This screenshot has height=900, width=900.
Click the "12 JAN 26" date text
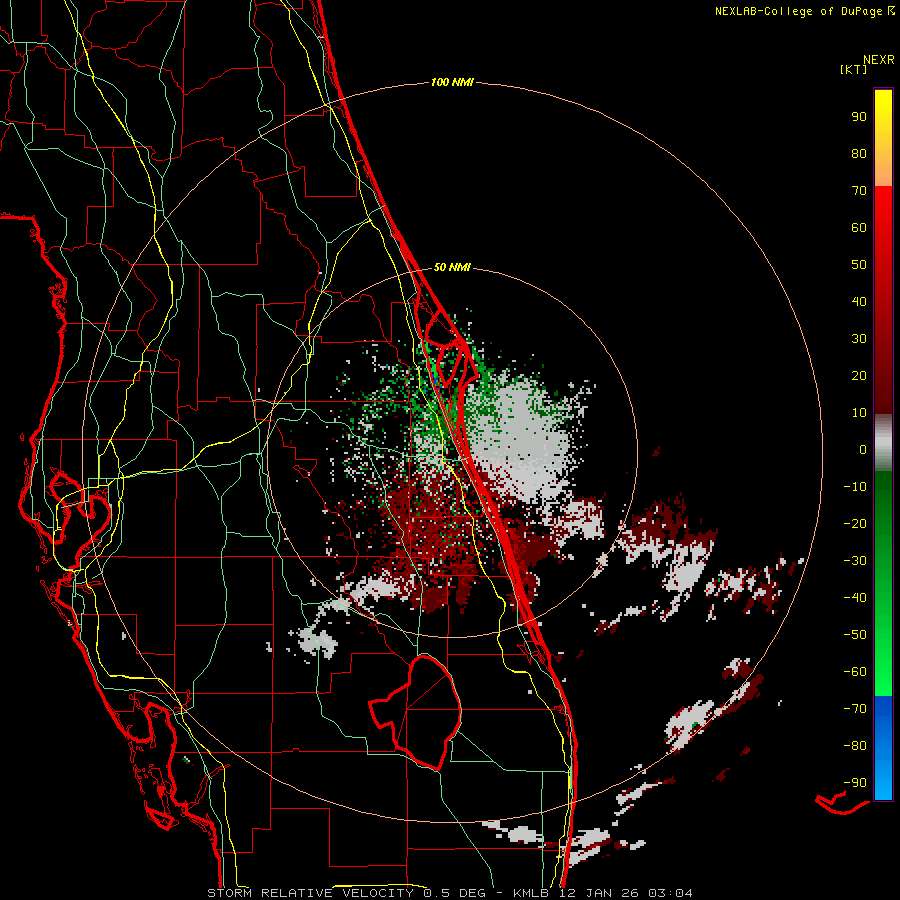[x=598, y=893]
